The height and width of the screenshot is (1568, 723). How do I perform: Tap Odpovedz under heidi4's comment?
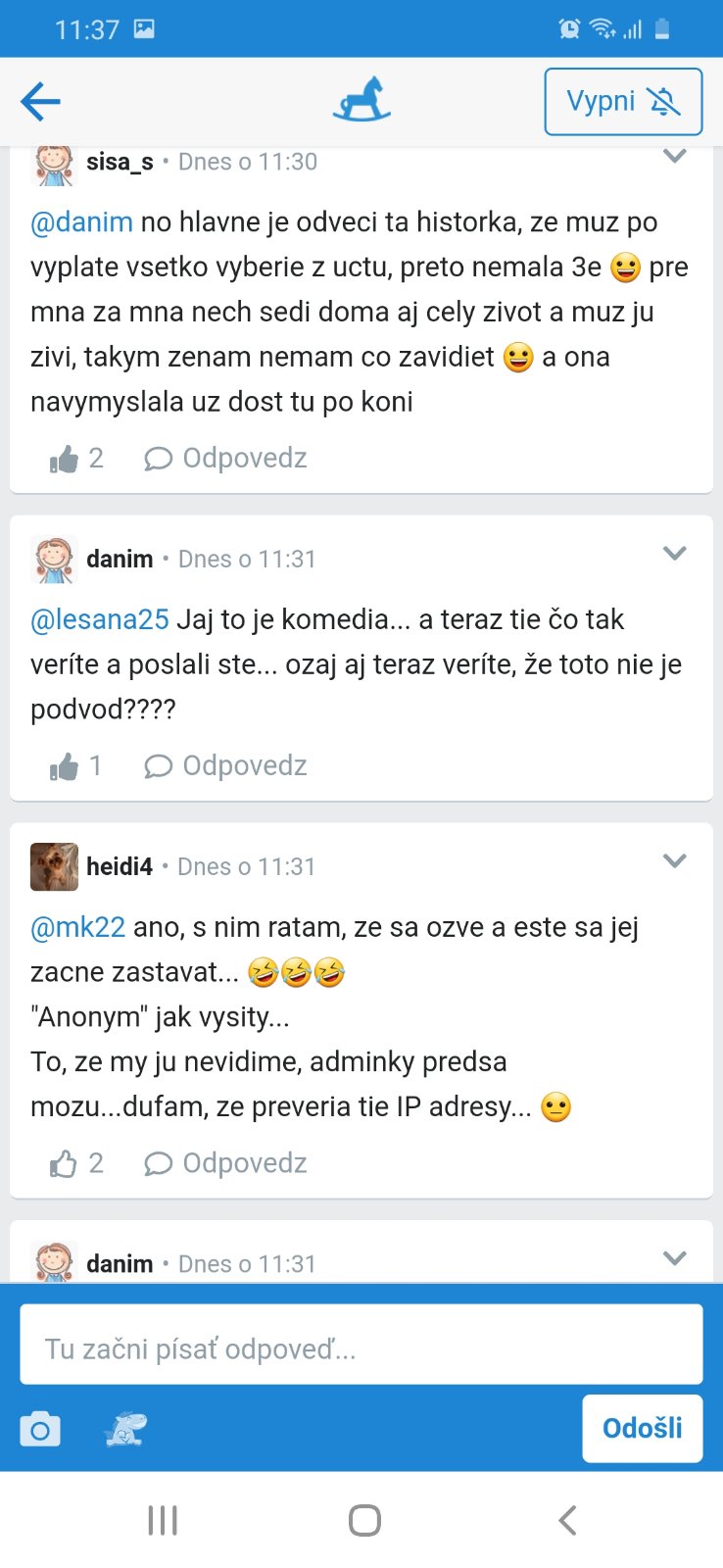[226, 1163]
